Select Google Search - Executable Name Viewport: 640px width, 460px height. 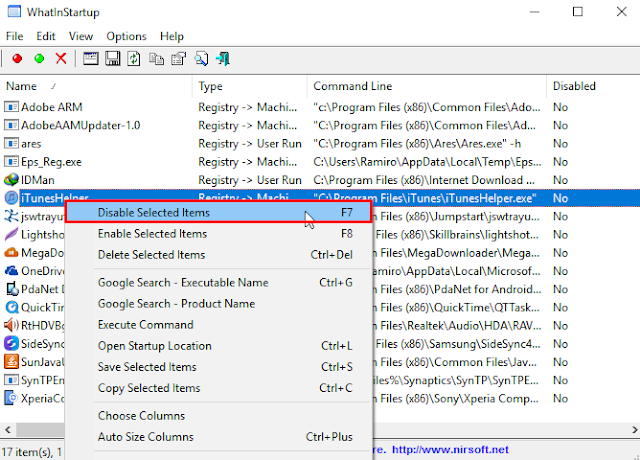click(218, 282)
